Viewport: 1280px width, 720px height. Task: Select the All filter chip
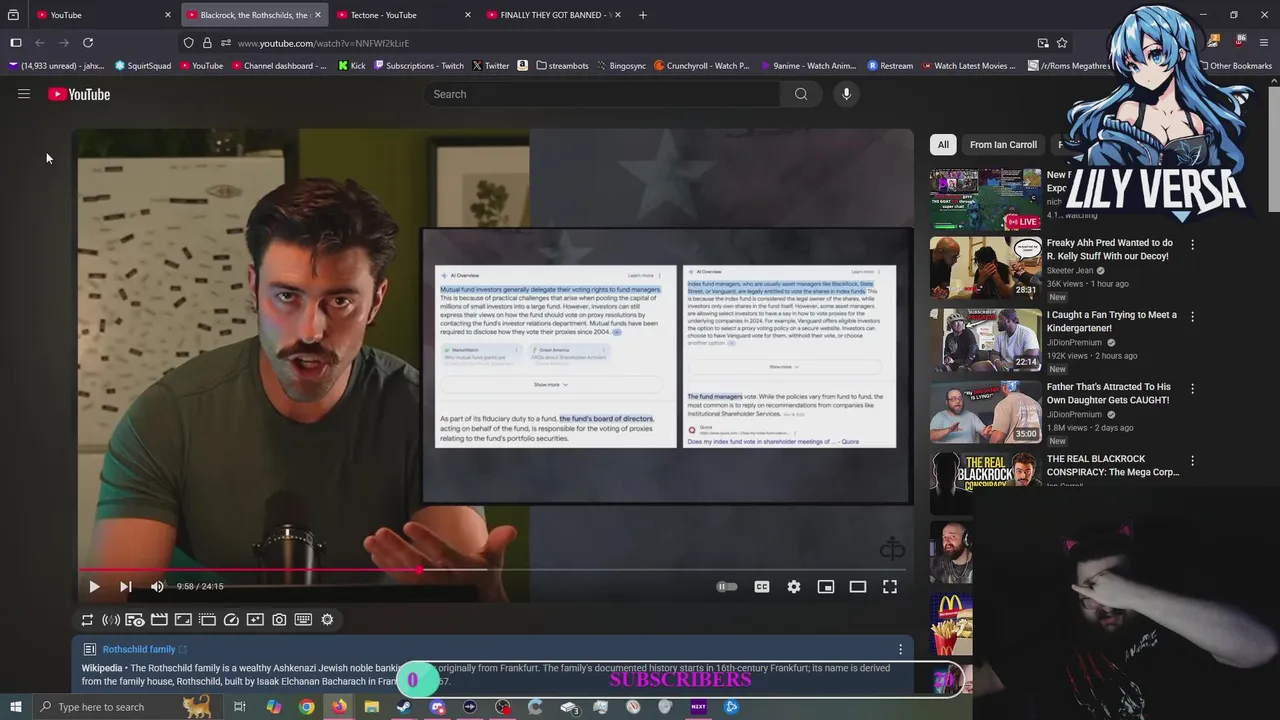943,145
